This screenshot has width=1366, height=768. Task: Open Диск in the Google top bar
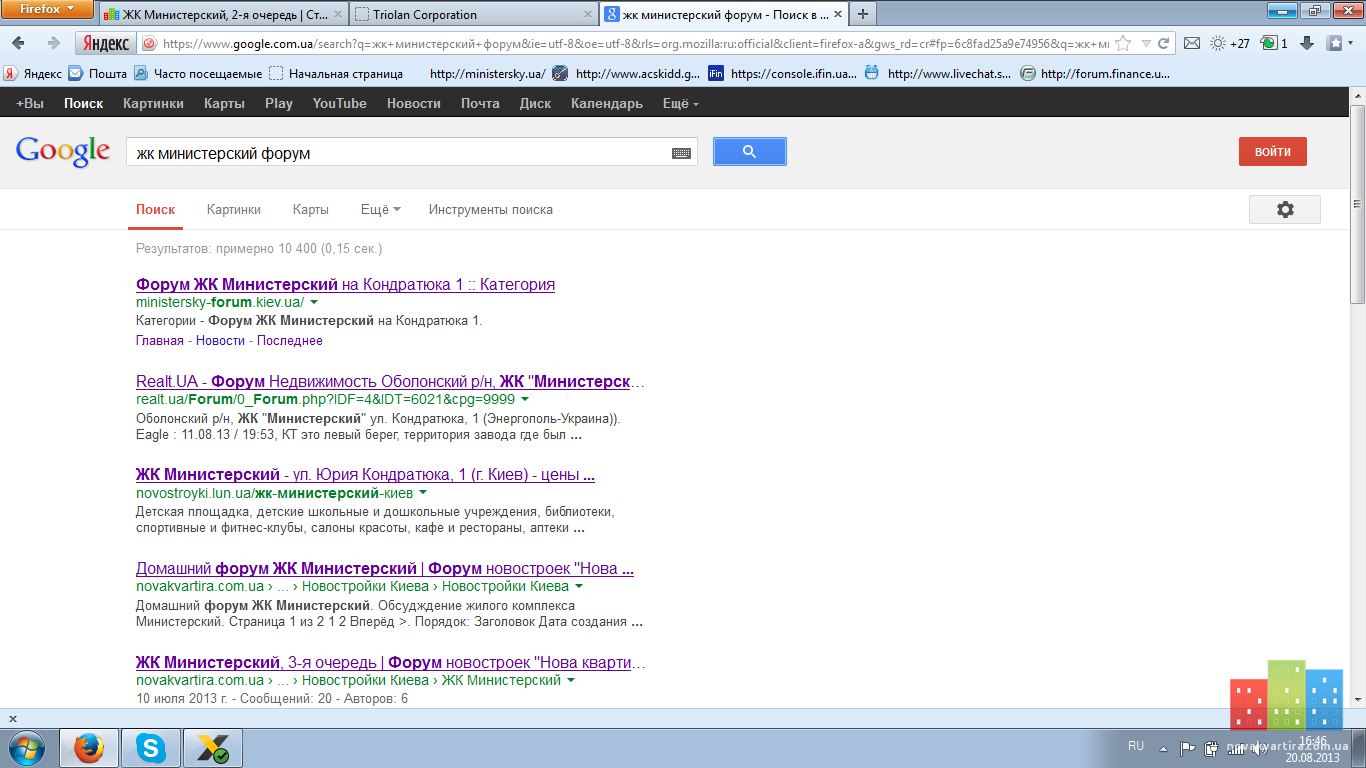[535, 103]
